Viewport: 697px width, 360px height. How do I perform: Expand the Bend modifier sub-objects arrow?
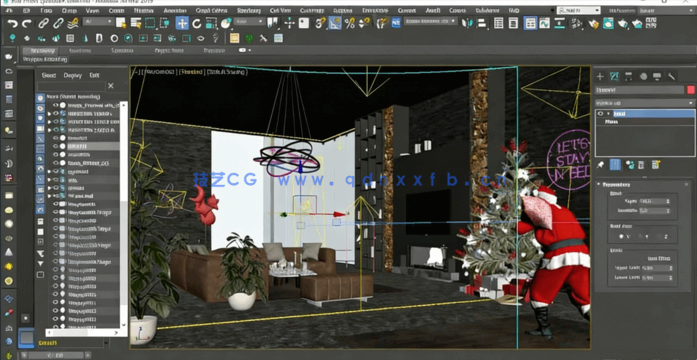[609, 114]
